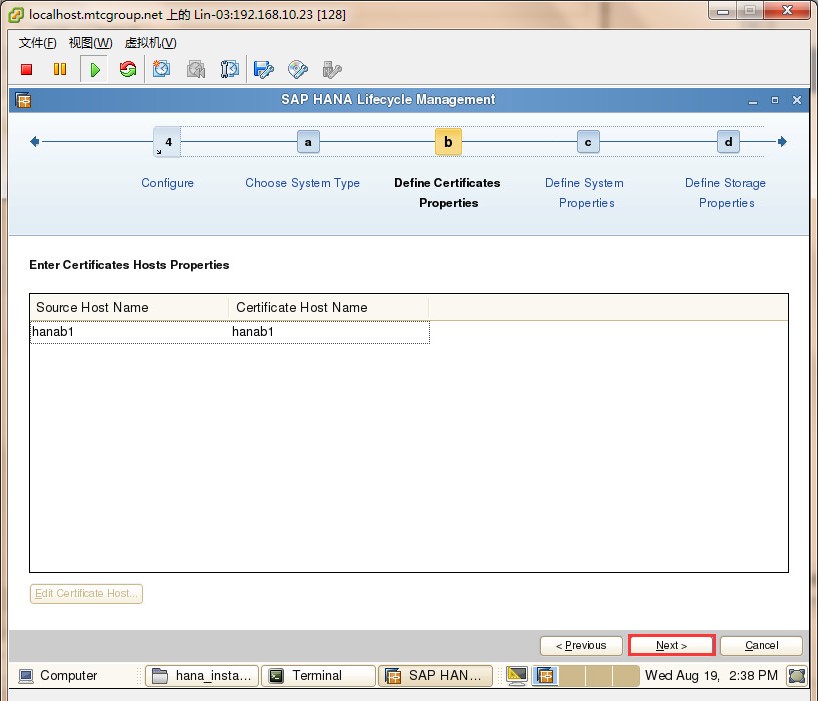Click the CD/DVD drive connect icon
The image size is (818, 701).
pyautogui.click(x=297, y=69)
